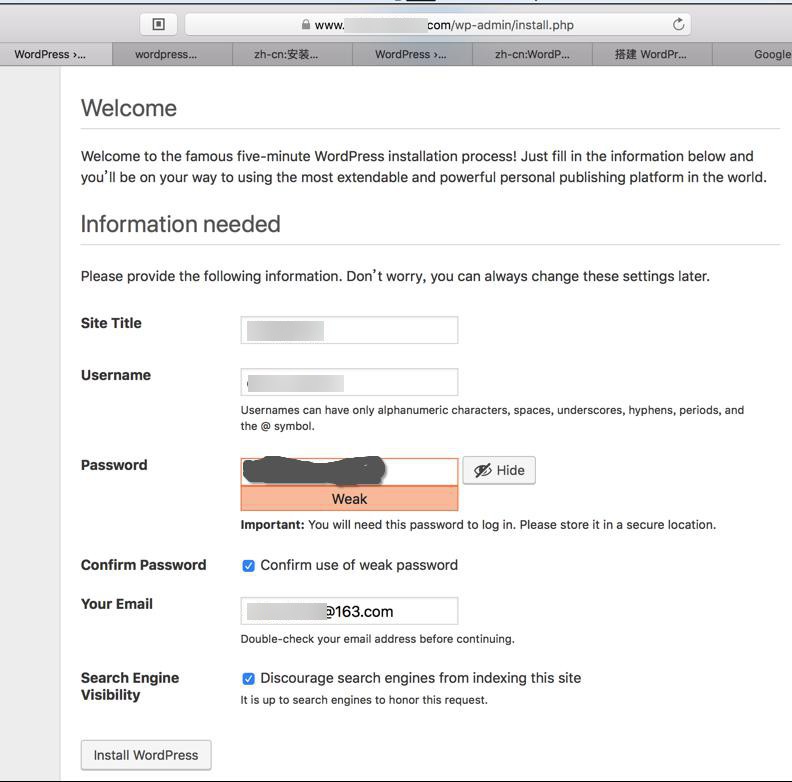Click "Double-check your email address" hint text
792x782 pixels.
coord(377,639)
